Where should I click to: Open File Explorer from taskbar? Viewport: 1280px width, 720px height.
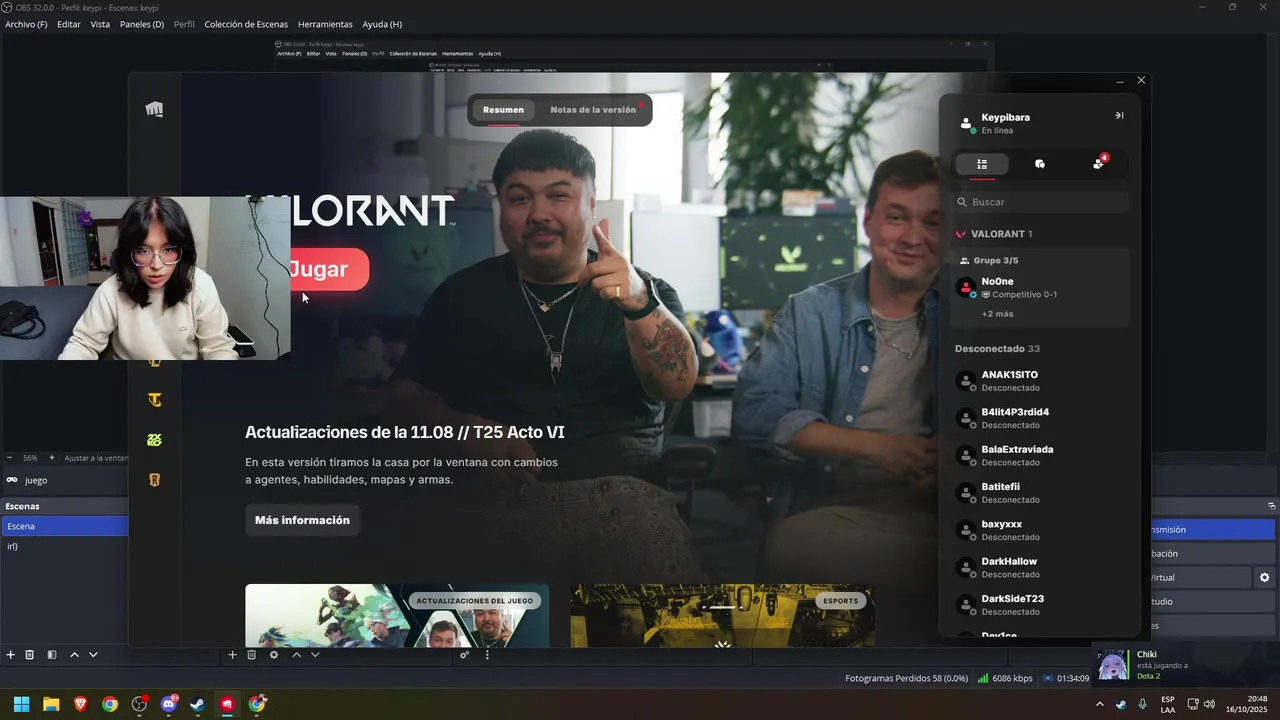pos(51,704)
